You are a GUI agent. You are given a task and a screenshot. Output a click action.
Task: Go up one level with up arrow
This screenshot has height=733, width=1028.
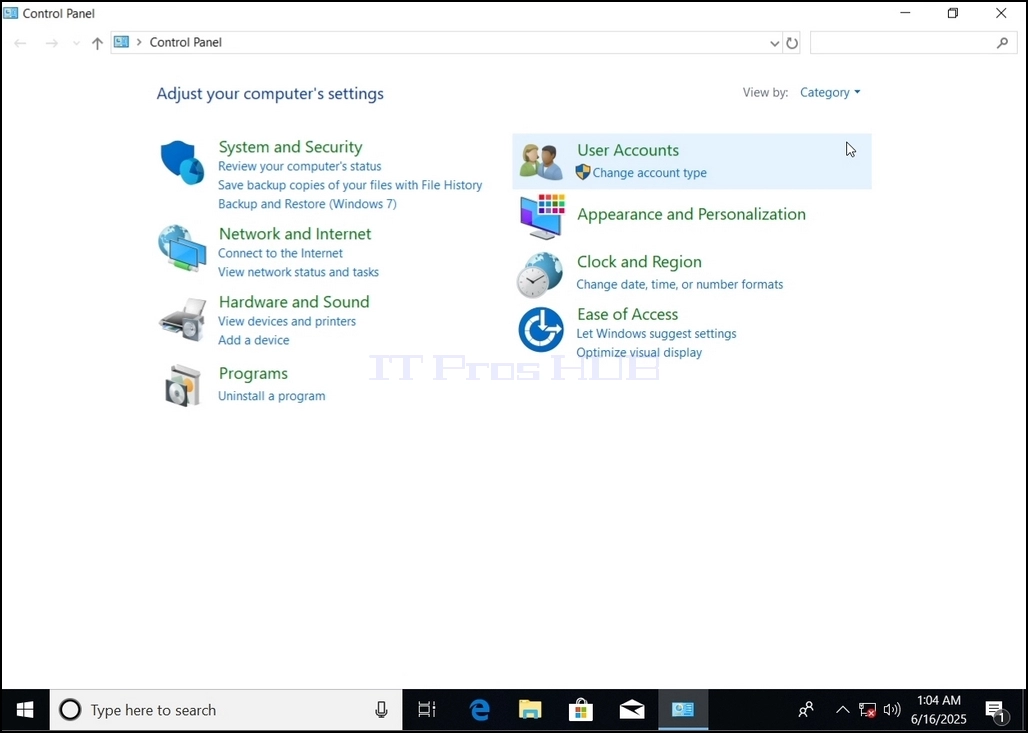point(97,43)
